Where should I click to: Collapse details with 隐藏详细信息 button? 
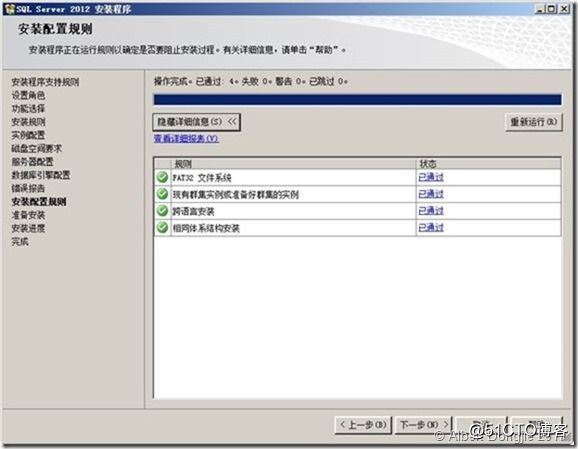point(196,122)
